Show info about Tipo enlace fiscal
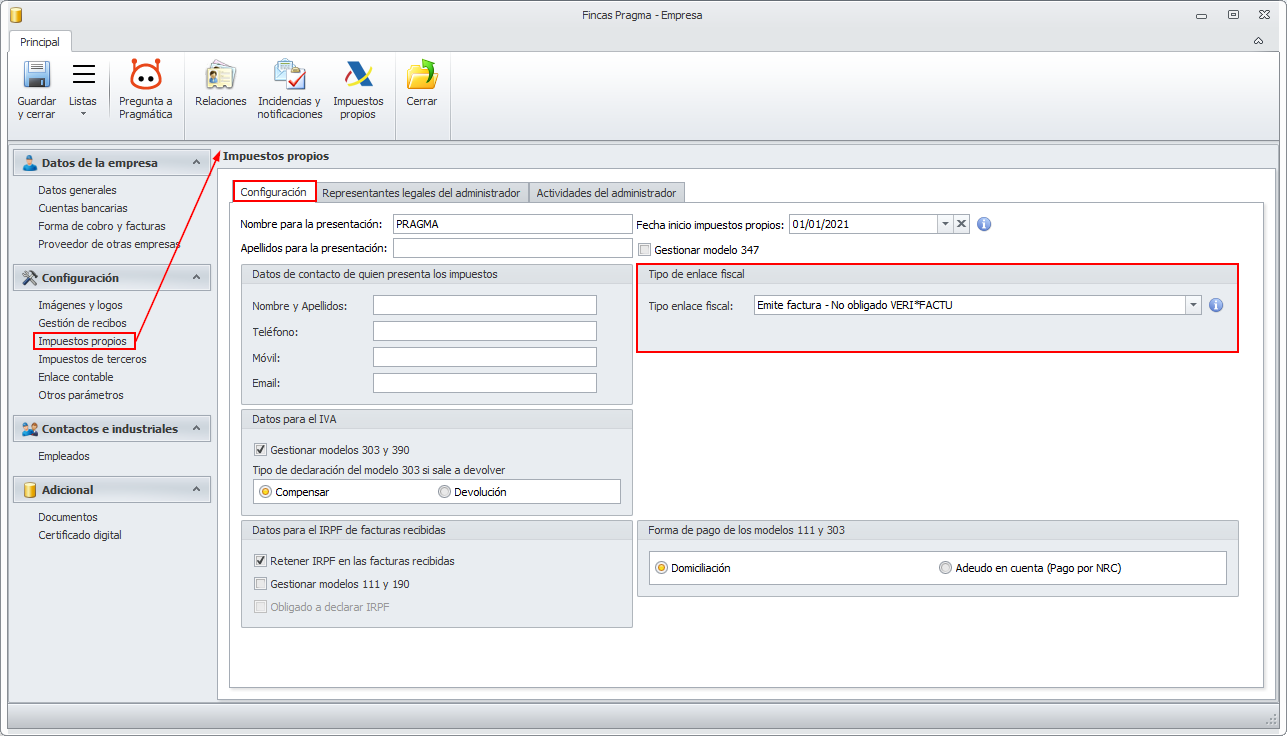This screenshot has height=736, width=1287. pos(1216,305)
